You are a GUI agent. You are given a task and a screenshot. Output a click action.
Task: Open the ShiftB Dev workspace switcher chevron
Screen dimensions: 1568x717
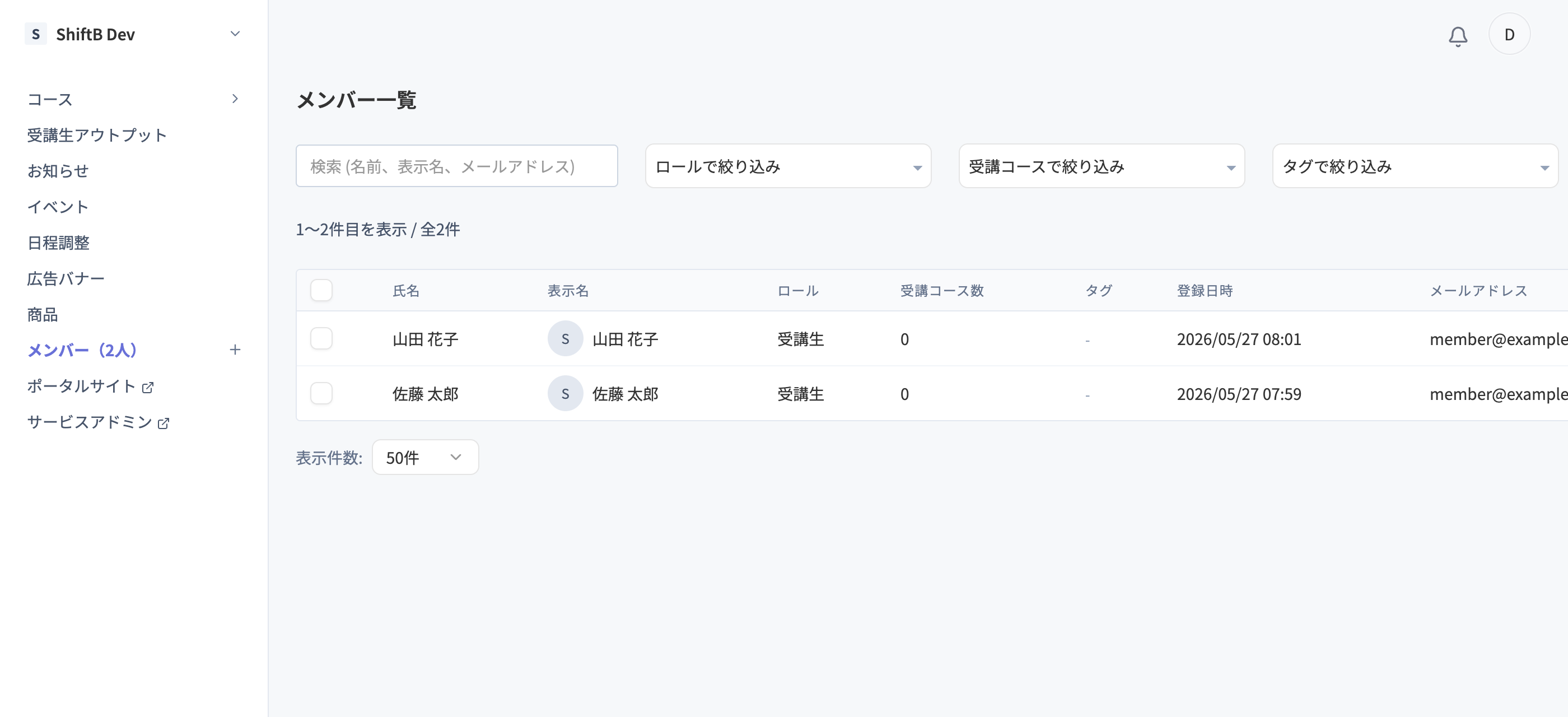pyautogui.click(x=235, y=34)
